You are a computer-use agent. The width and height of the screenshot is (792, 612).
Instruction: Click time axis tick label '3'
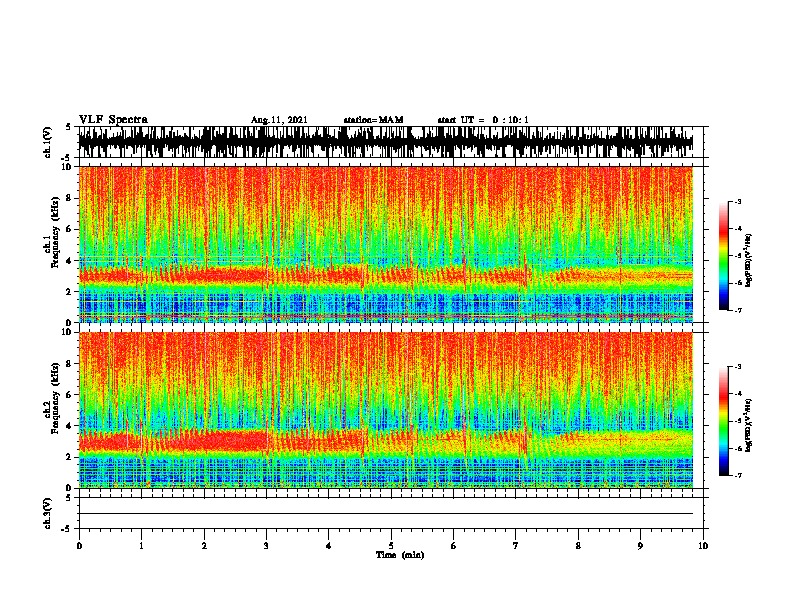click(x=266, y=546)
